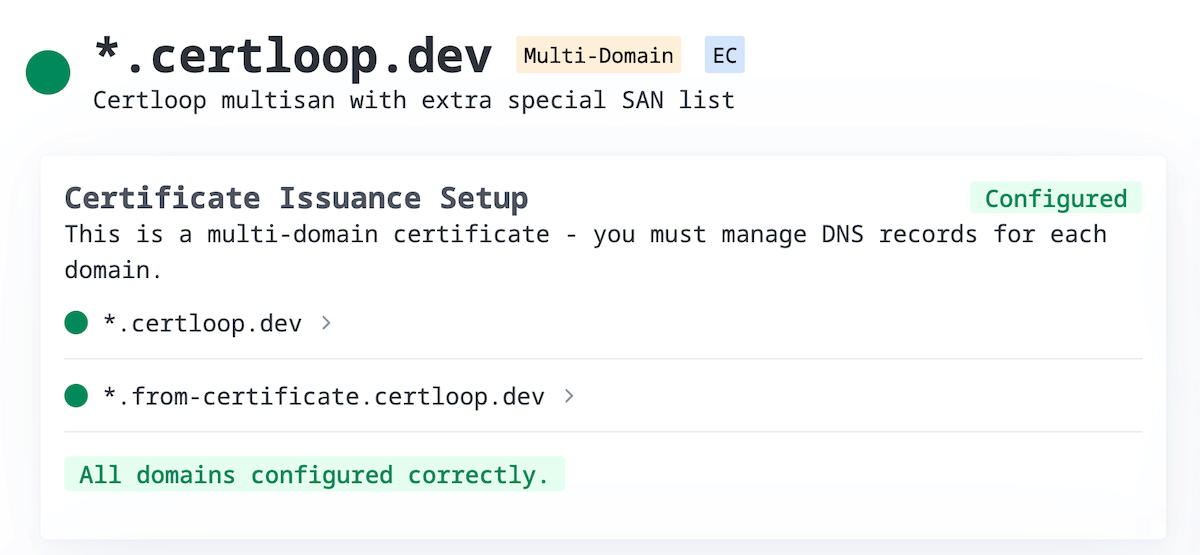This screenshot has width=1200, height=555.
Task: Expand the *.from-certificate.certloop.dev row chevron
Action: (x=569, y=396)
